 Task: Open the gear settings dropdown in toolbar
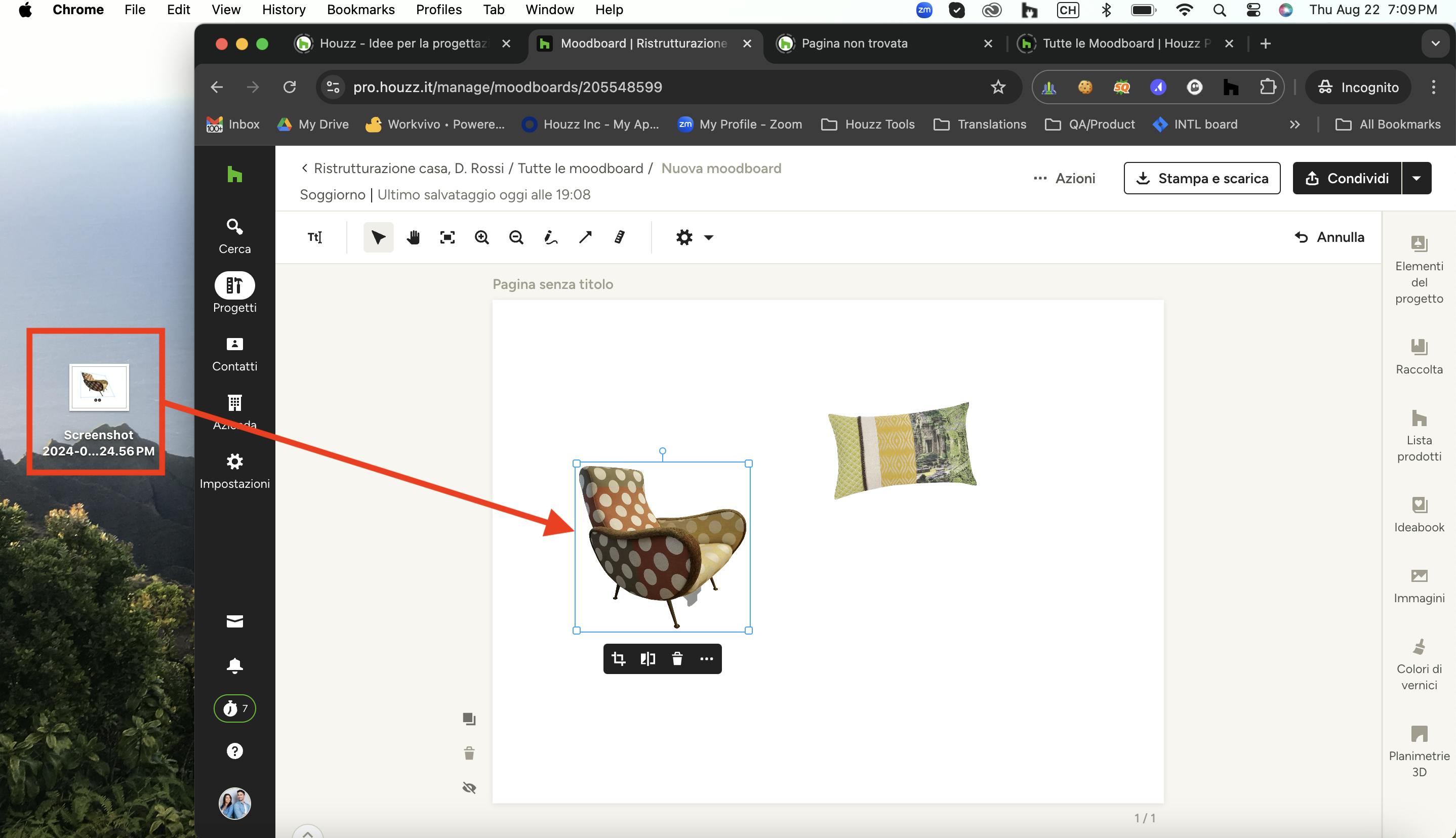point(694,237)
